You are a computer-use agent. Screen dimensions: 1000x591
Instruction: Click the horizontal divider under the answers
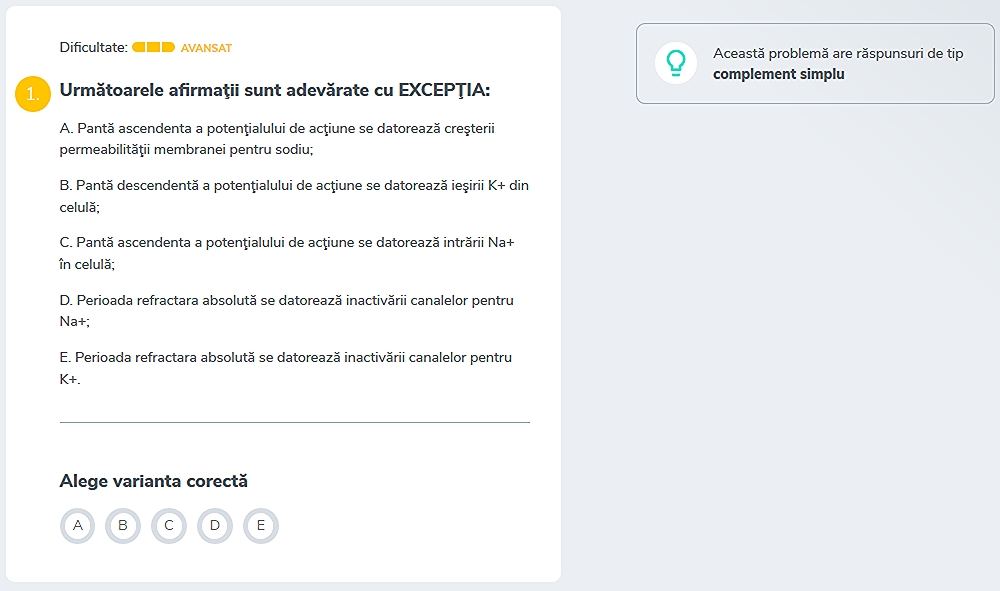[x=295, y=422]
